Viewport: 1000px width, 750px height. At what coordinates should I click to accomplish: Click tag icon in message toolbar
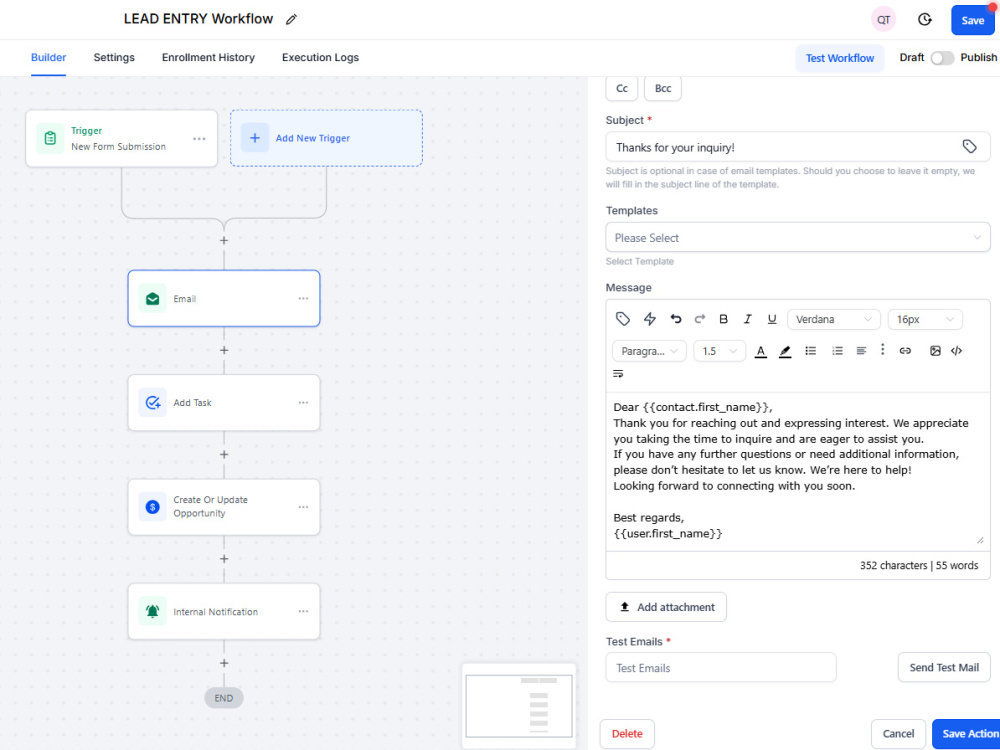pyautogui.click(x=622, y=319)
